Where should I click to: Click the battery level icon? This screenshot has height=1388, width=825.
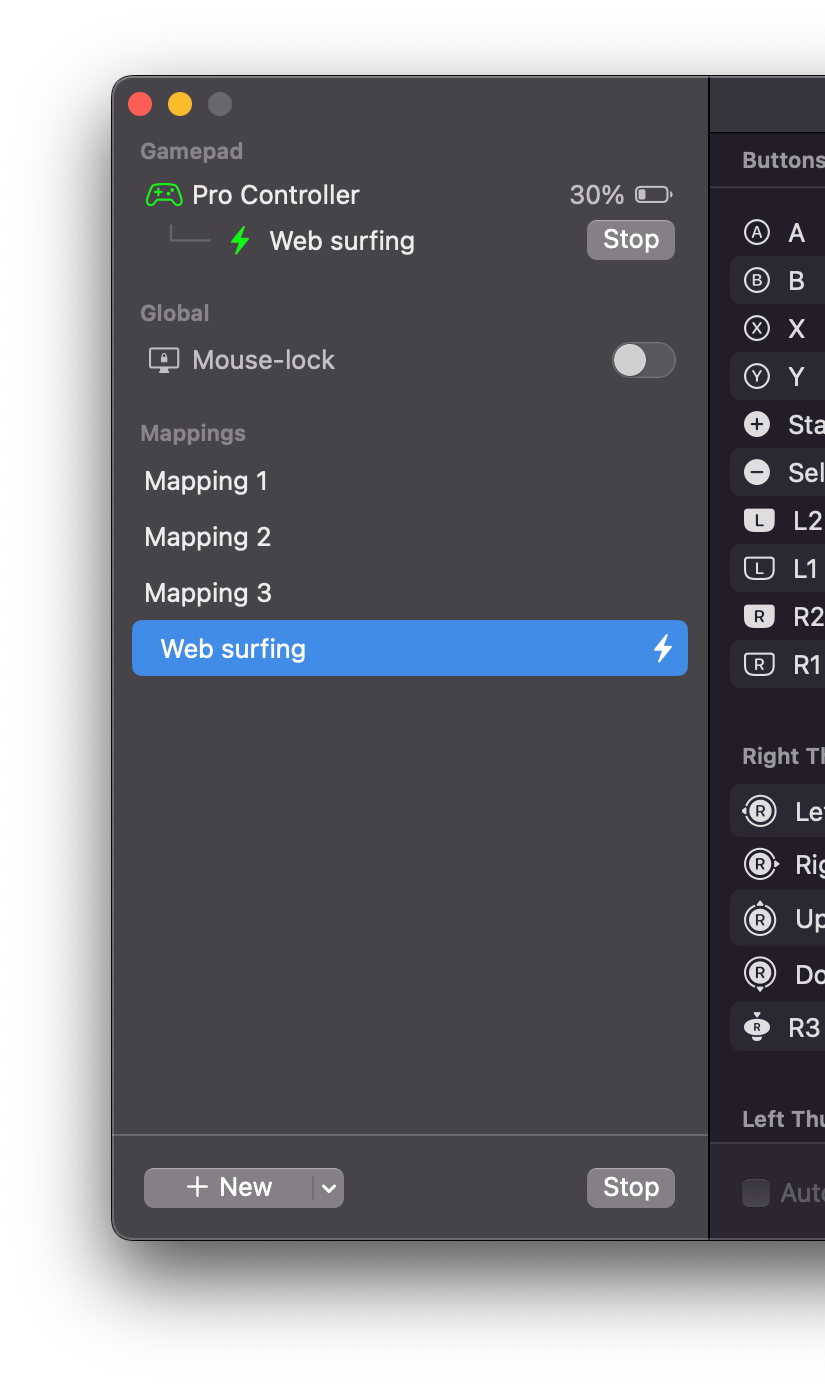654,194
